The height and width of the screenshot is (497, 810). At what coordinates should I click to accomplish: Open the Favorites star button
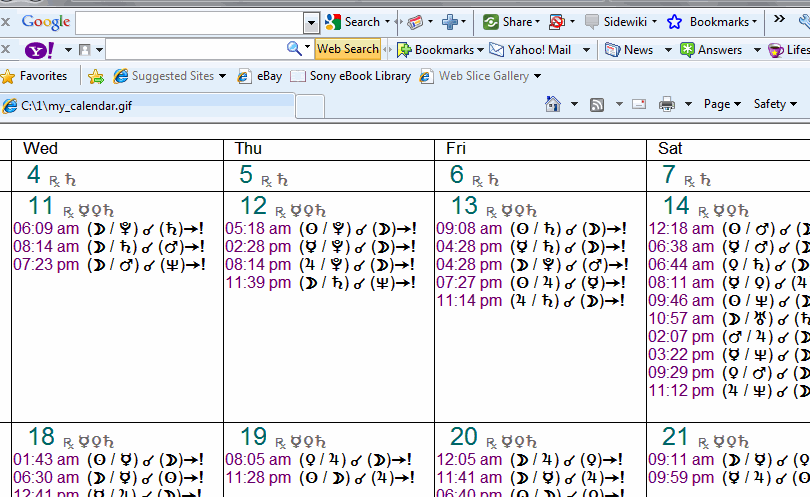[35, 76]
